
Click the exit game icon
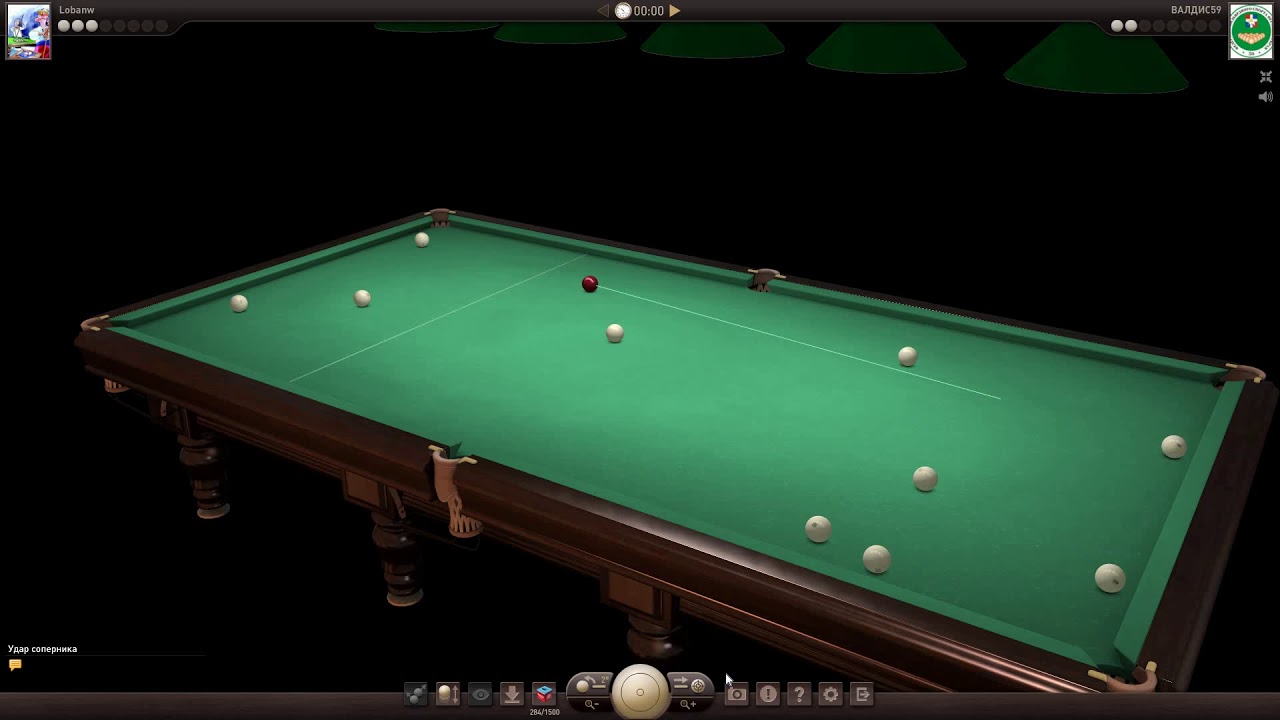[863, 694]
